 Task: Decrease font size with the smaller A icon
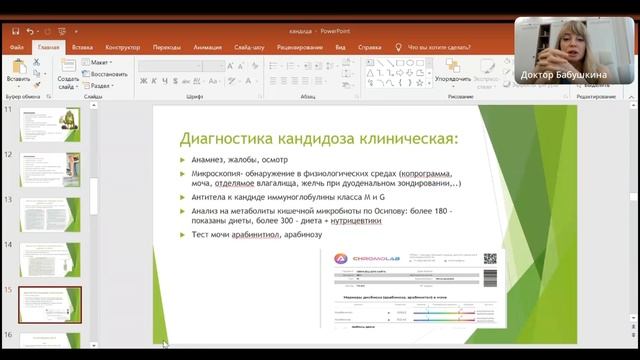[241, 66]
